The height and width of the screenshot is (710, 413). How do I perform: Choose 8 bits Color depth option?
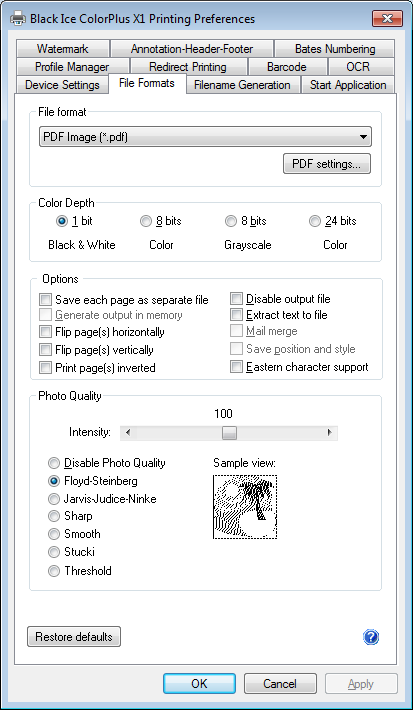point(161,221)
